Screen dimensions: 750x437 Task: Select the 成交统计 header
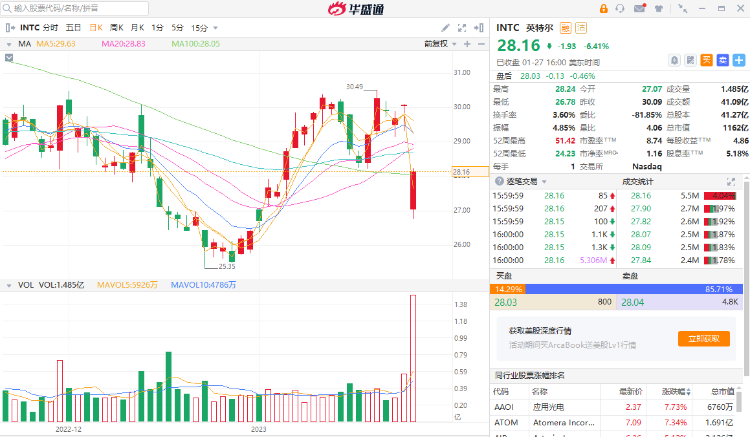click(x=638, y=181)
